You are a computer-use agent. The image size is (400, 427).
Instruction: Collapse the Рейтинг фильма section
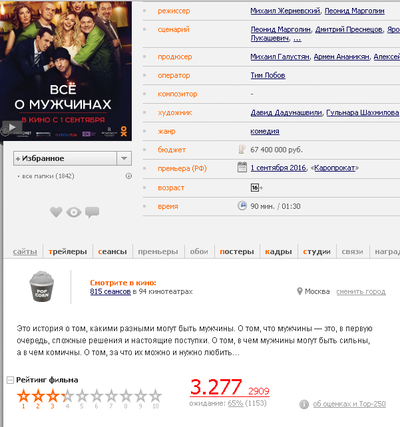click(x=10, y=380)
